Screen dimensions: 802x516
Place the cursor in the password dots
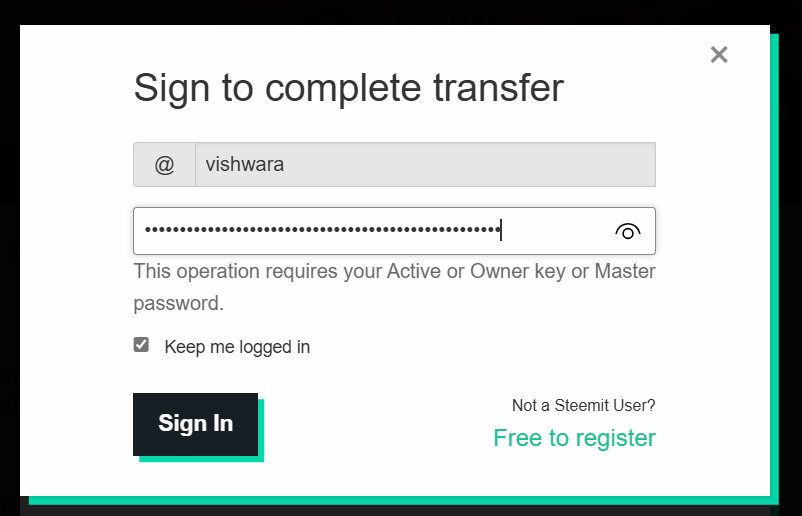322,230
